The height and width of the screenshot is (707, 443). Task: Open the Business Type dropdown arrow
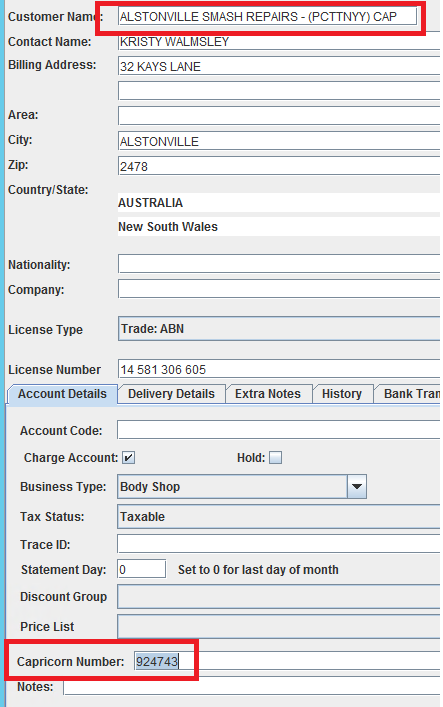click(357, 487)
